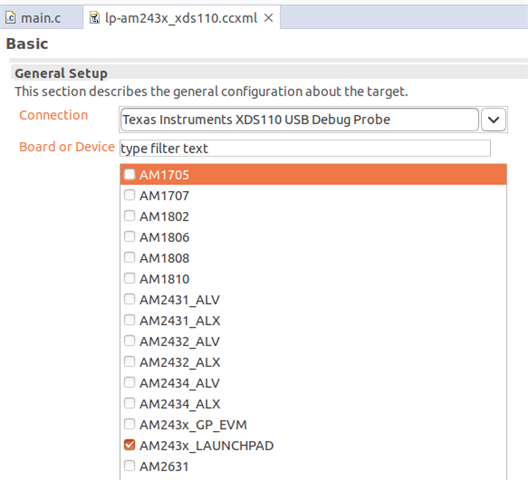Click the AM2431_ALX device name
The height and width of the screenshot is (480, 528).
point(179,321)
